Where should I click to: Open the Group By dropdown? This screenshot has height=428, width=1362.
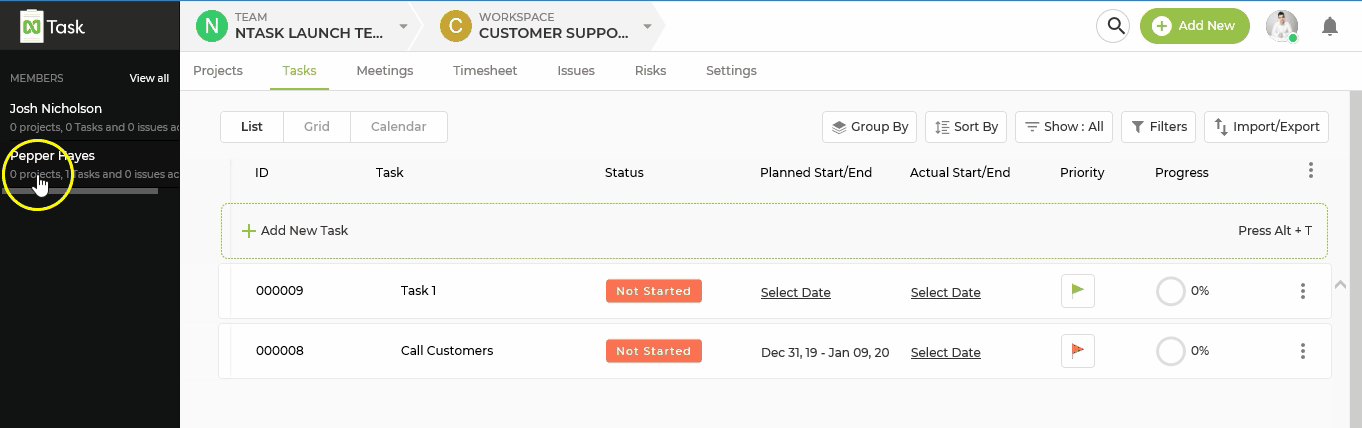[869, 127]
